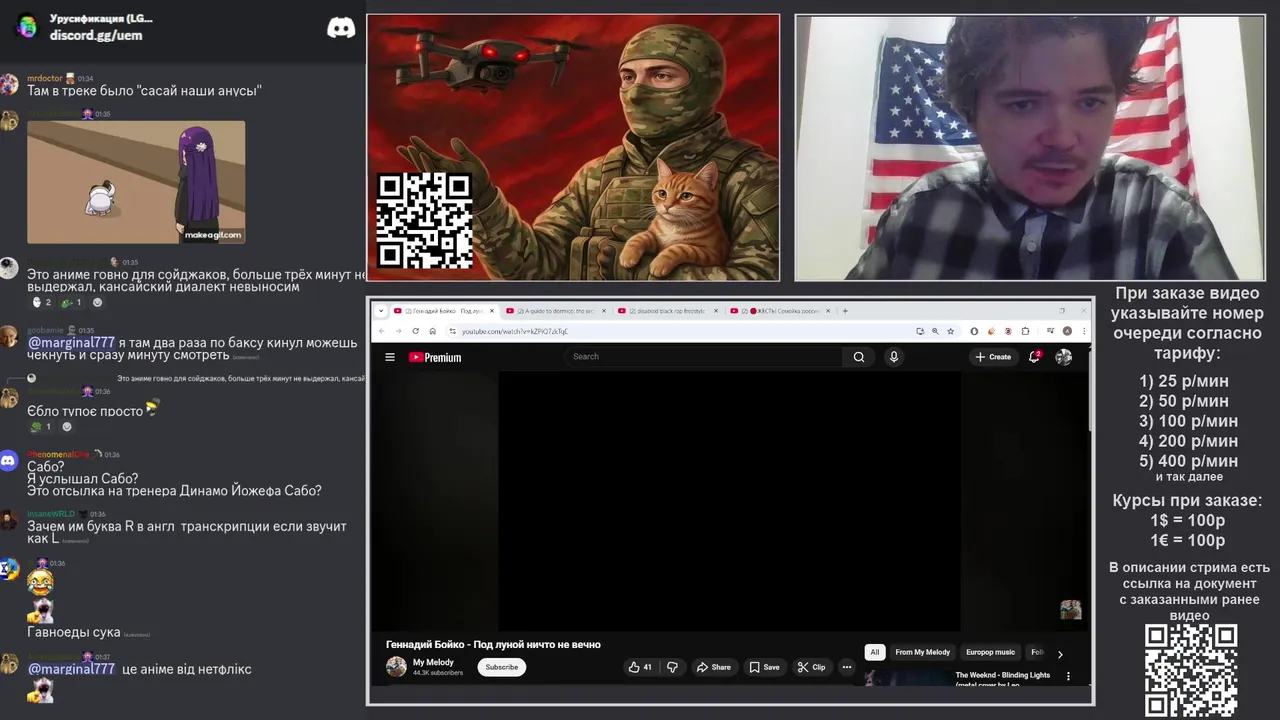Click the discord.gg/uem invite text
The image size is (1280, 720).
pos(96,35)
